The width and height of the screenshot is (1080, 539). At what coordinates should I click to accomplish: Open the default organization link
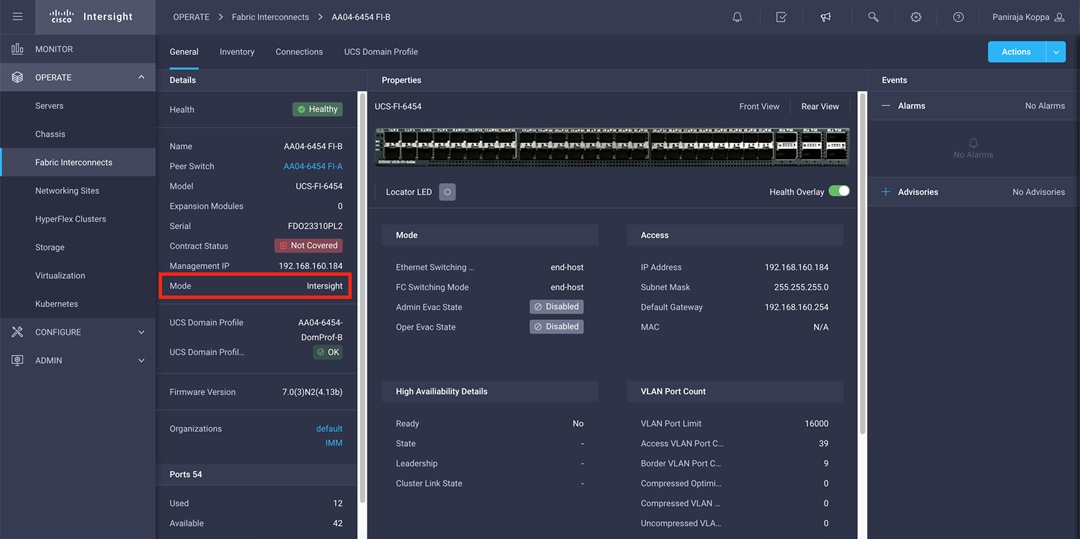(x=329, y=428)
